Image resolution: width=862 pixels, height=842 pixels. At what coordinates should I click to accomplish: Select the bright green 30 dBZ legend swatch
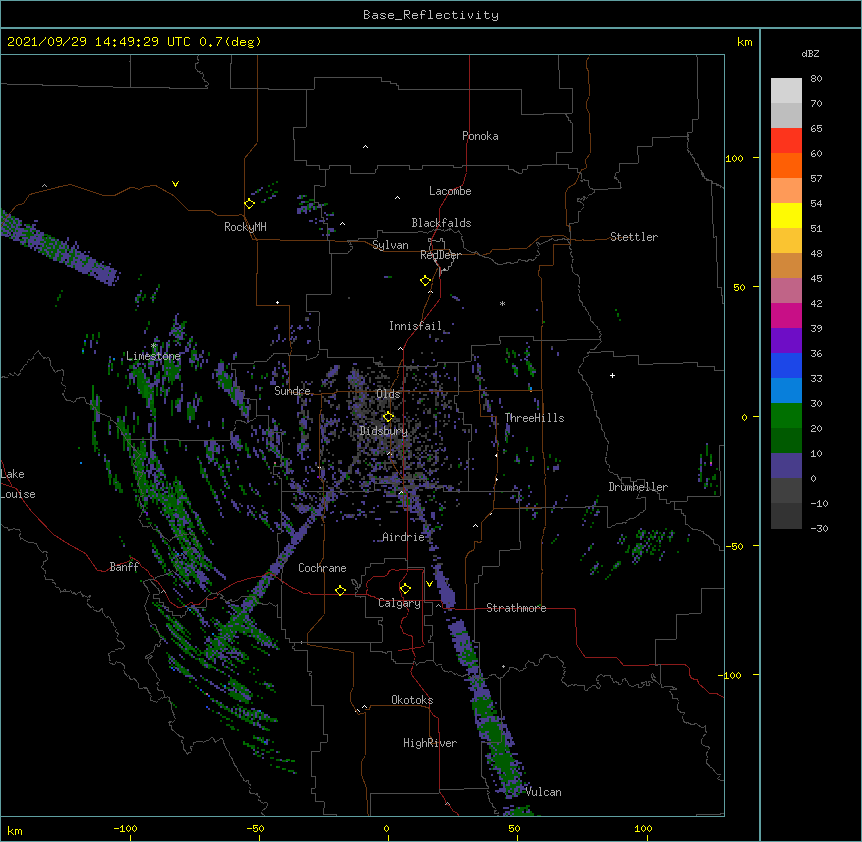pos(786,416)
